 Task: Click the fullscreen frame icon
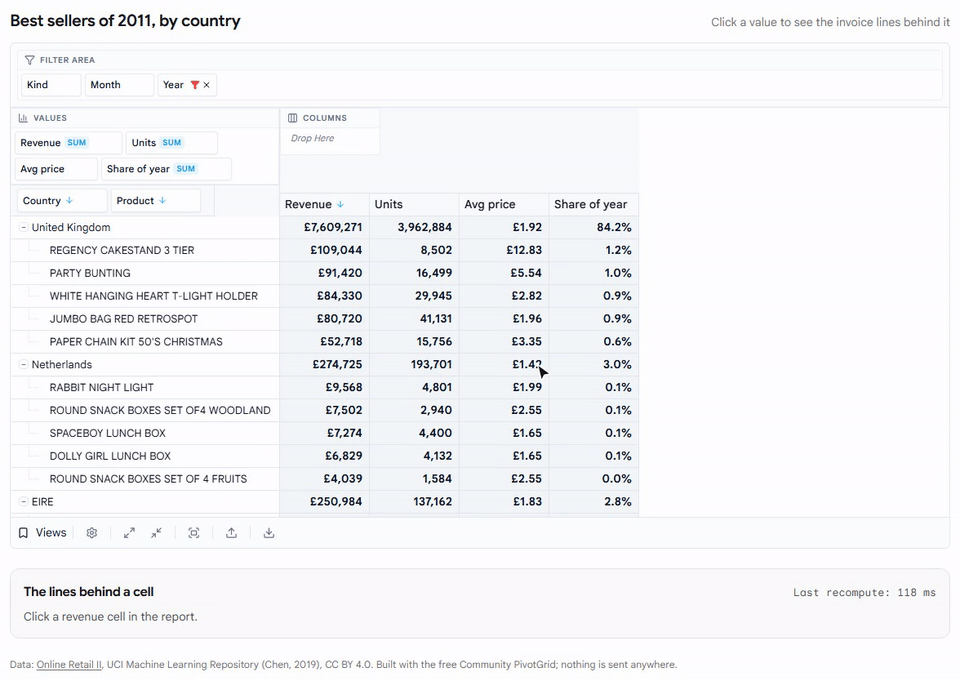194,533
